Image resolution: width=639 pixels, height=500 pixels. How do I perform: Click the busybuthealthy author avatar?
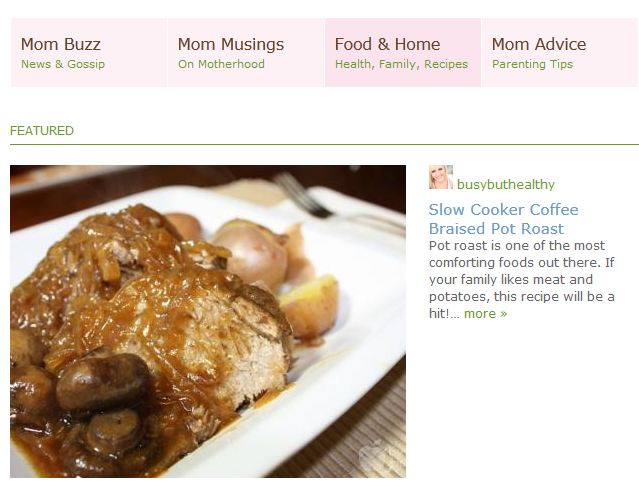tap(441, 177)
